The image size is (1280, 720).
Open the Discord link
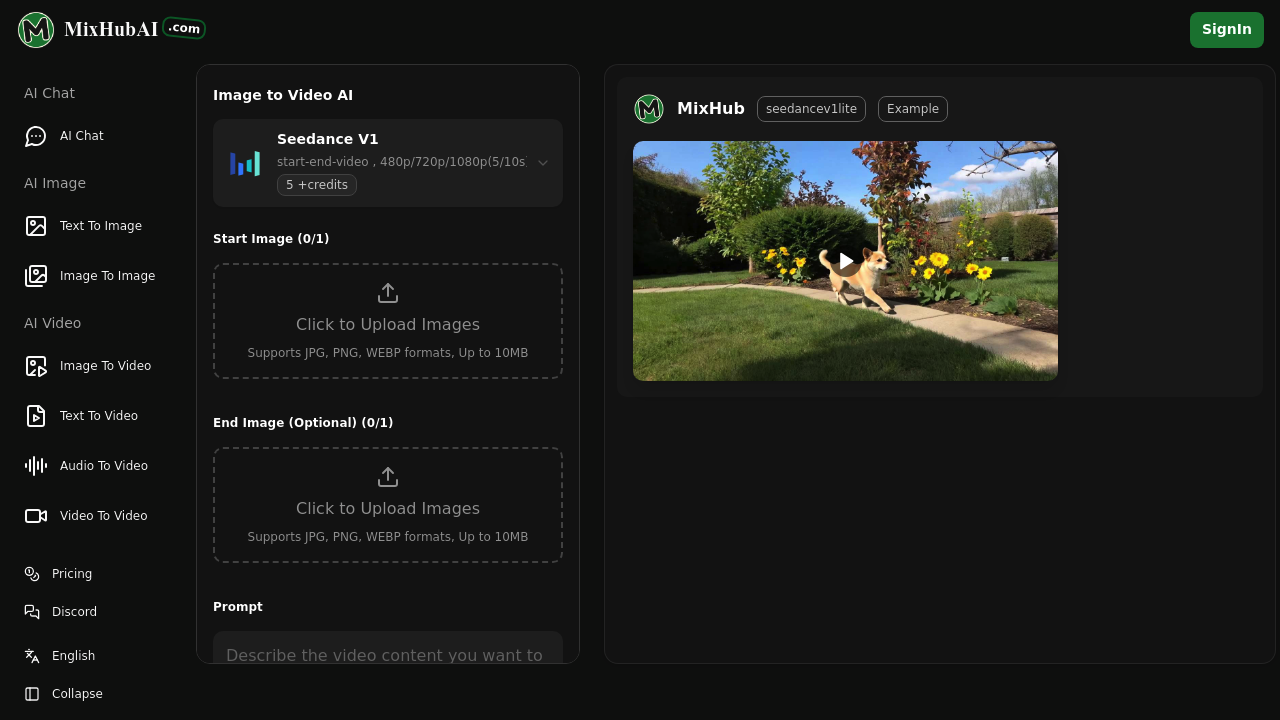pos(74,612)
